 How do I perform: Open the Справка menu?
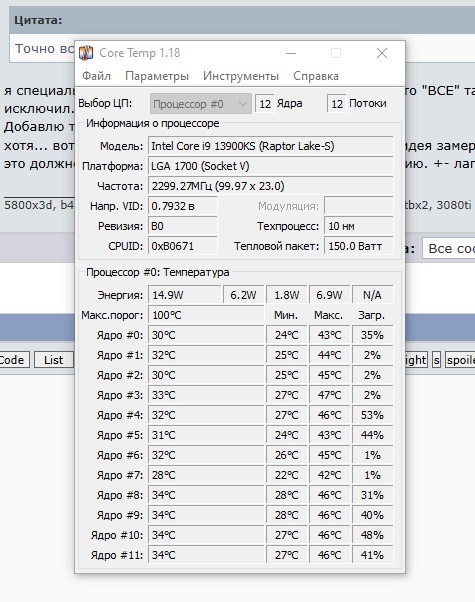pos(316,76)
